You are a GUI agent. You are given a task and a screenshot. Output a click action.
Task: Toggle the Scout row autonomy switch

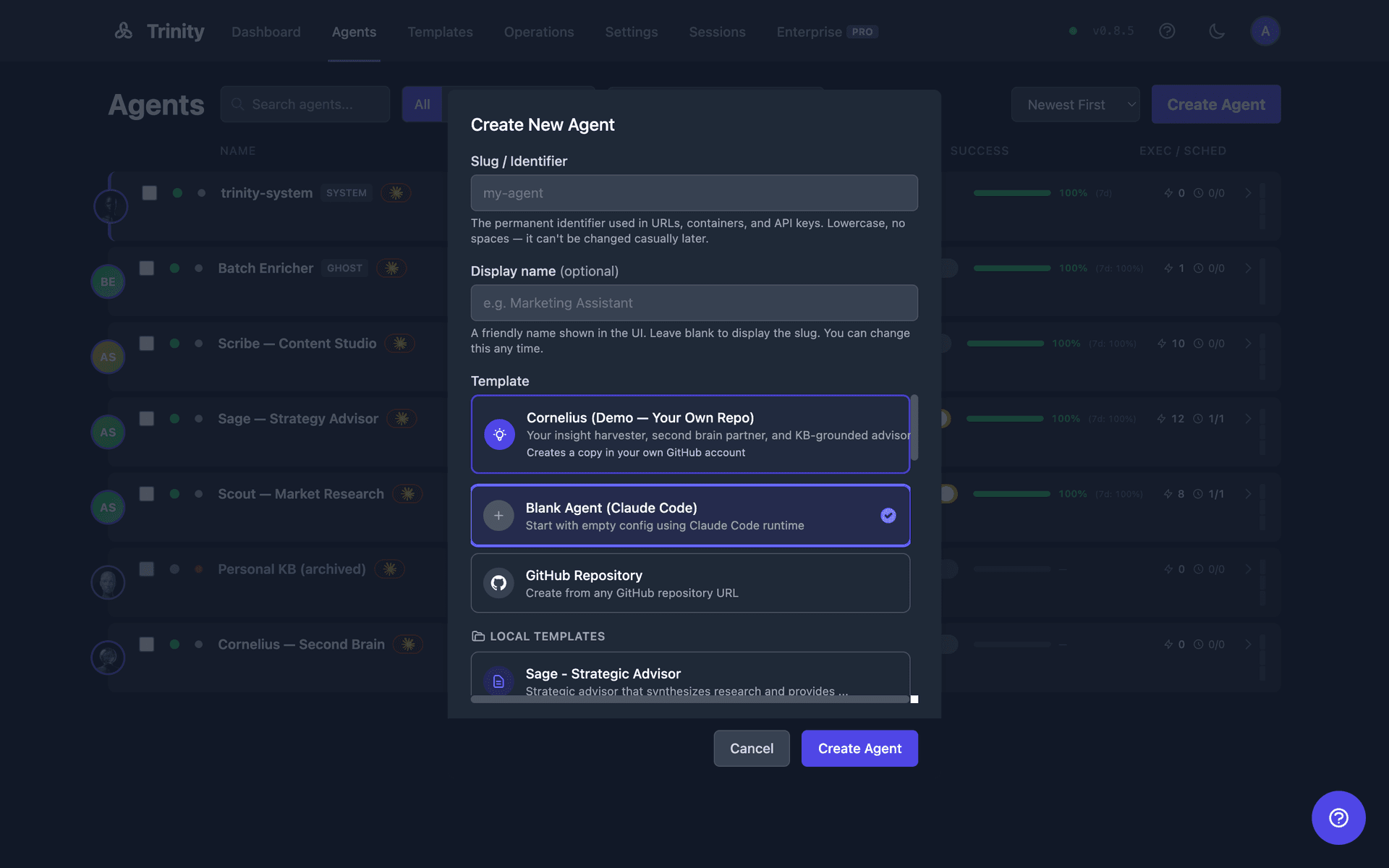949,494
